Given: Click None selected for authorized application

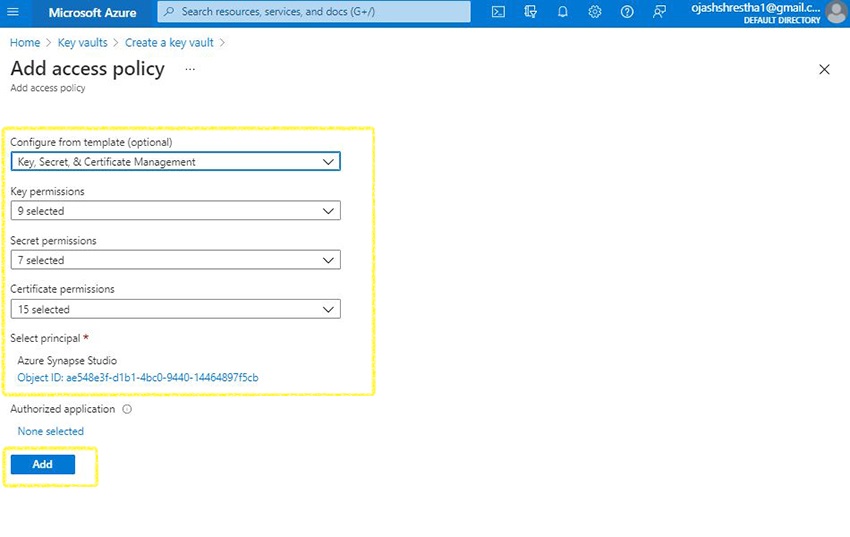Looking at the screenshot, I should [x=50, y=431].
